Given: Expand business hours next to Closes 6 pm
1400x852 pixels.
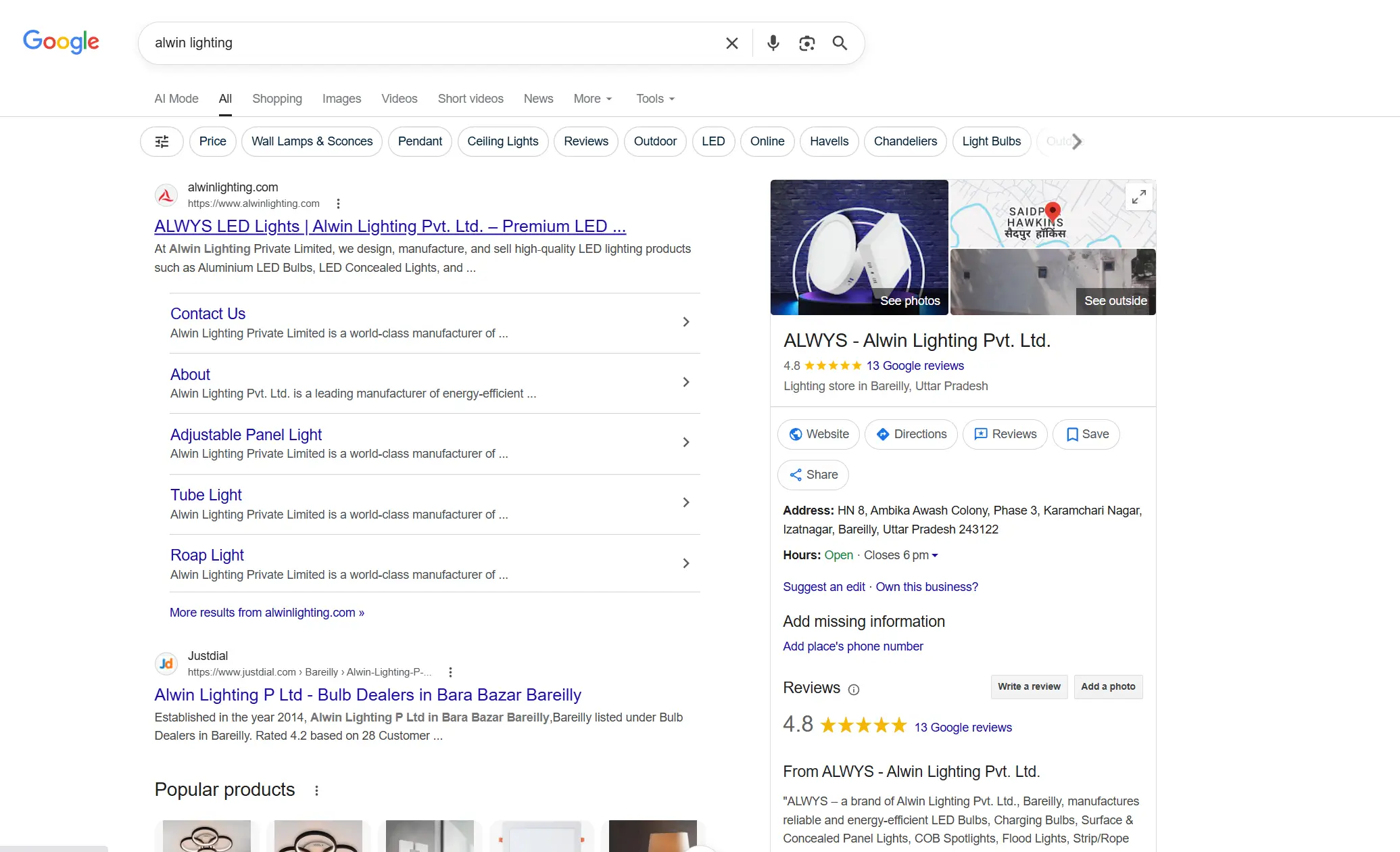Looking at the screenshot, I should coord(935,556).
